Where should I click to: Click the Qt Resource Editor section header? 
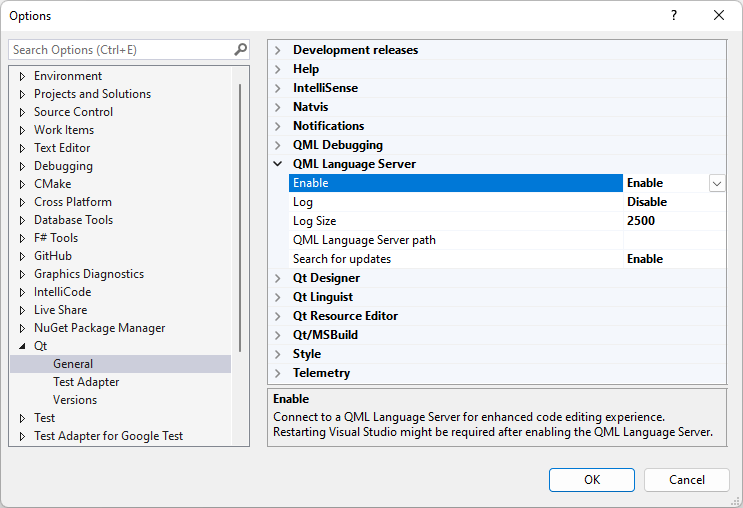(x=345, y=316)
